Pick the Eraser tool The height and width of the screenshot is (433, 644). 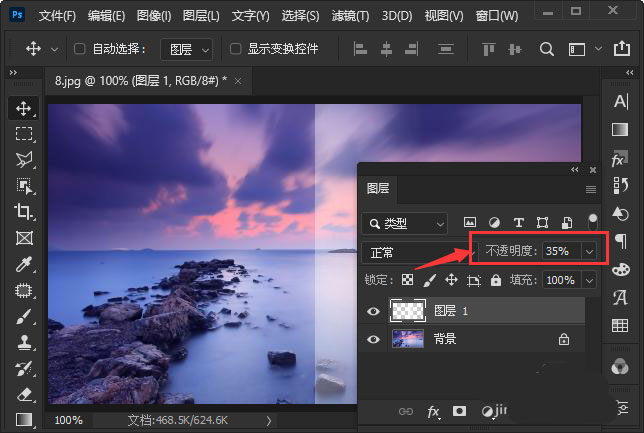[x=24, y=394]
